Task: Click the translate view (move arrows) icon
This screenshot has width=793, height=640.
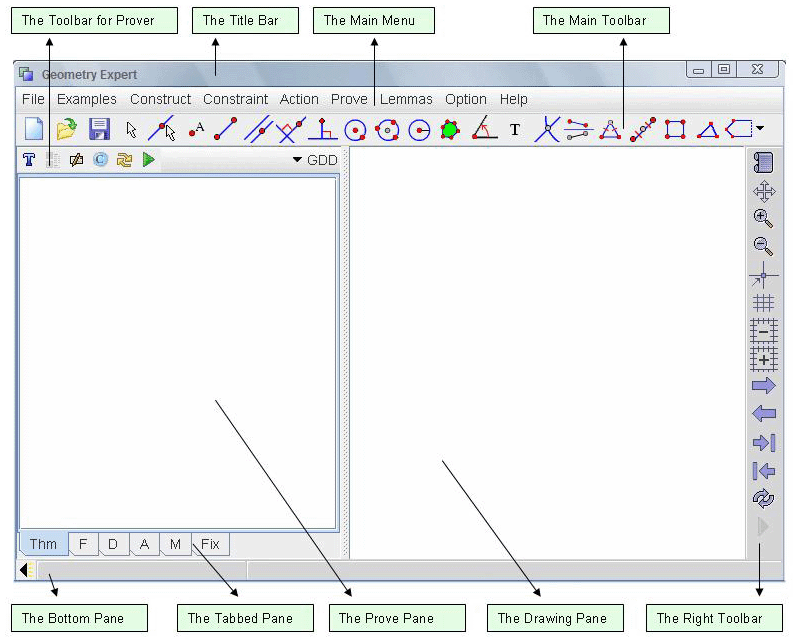Action: coord(763,190)
